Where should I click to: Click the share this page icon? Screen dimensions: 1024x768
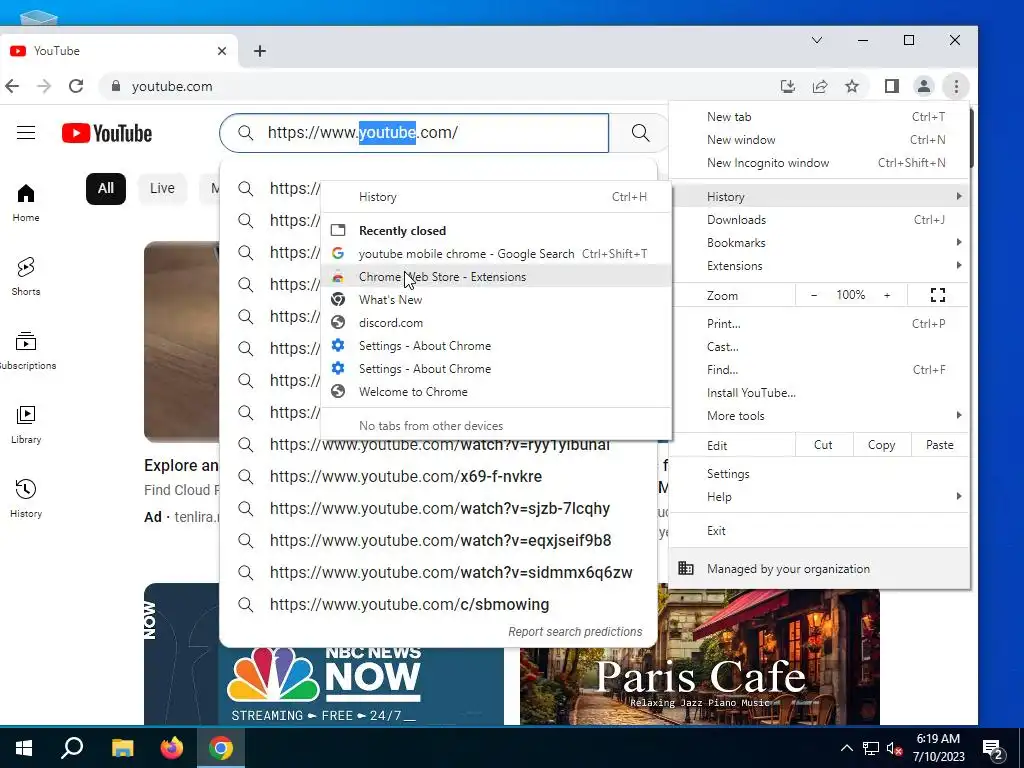(x=820, y=86)
